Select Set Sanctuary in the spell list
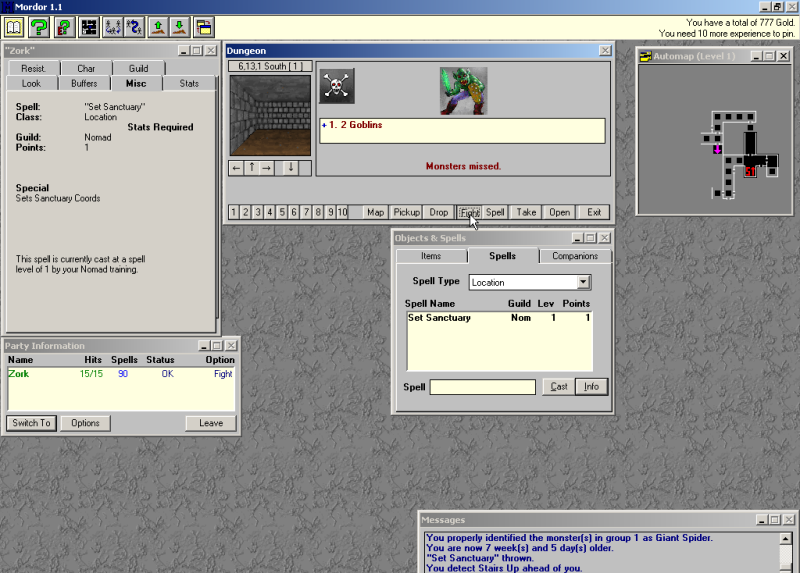Viewport: 800px width, 573px height. tap(439, 318)
